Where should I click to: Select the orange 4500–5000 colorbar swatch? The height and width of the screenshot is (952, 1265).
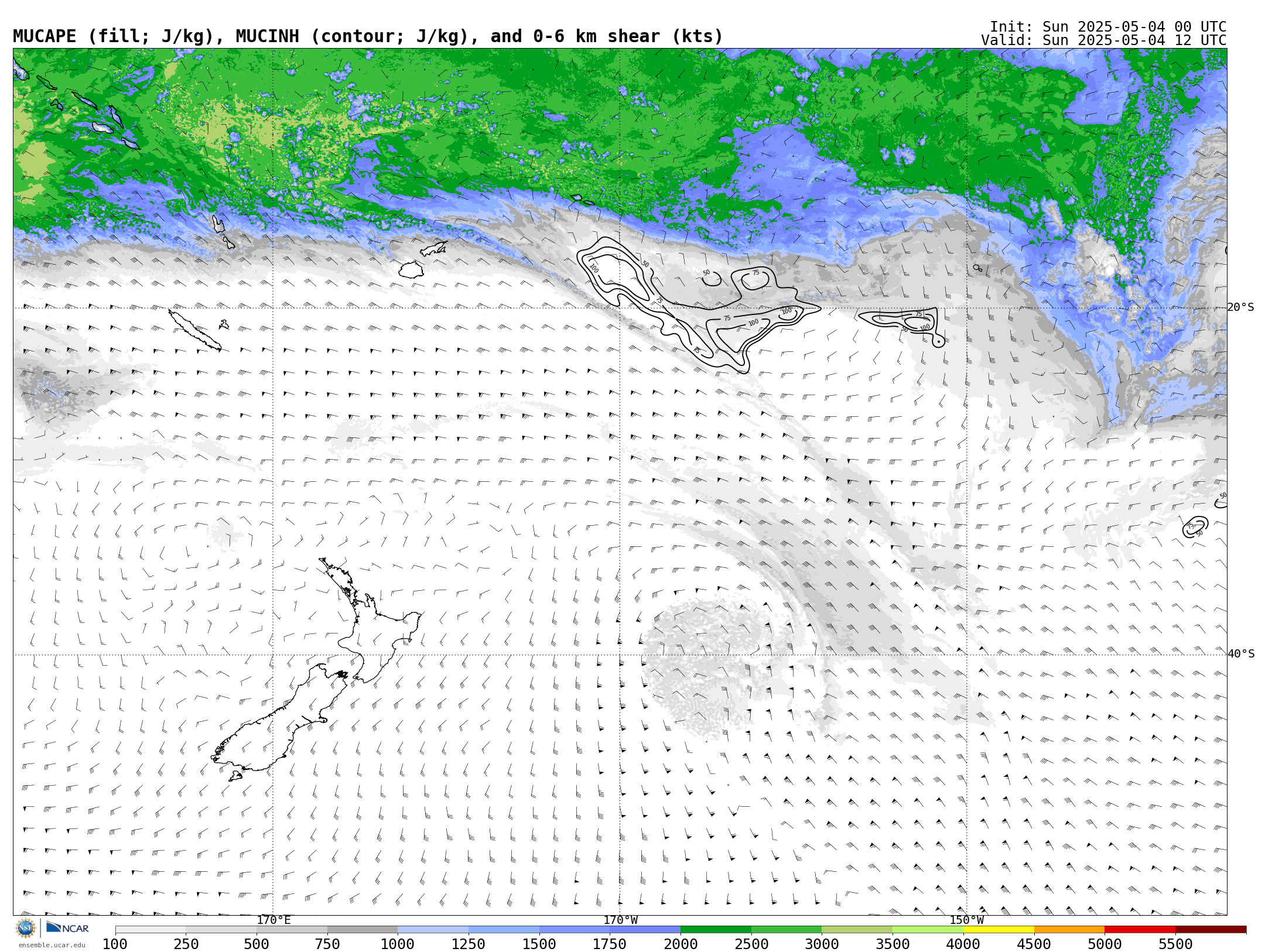[x=1069, y=930]
